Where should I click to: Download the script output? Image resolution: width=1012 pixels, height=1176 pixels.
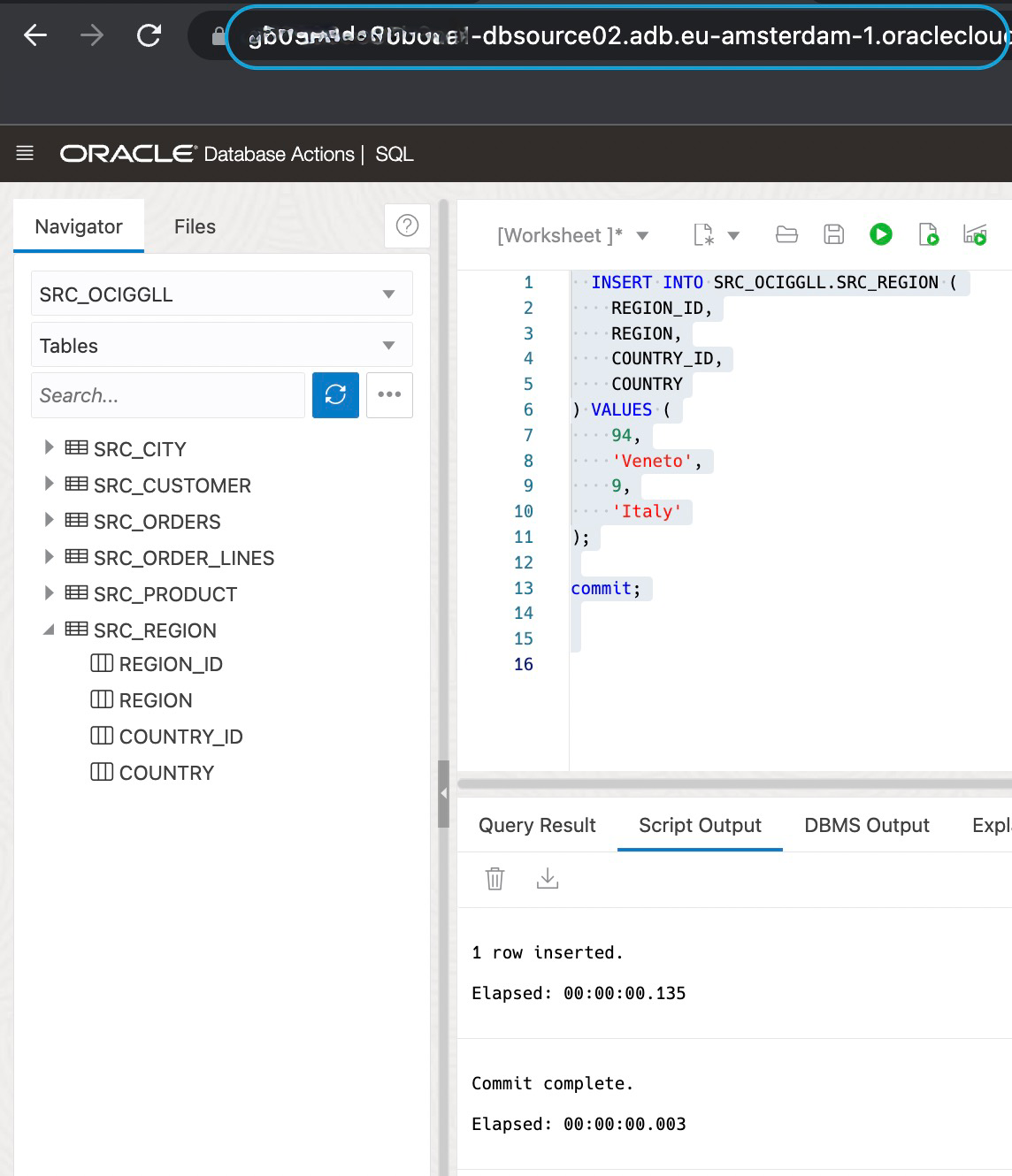coord(548,878)
